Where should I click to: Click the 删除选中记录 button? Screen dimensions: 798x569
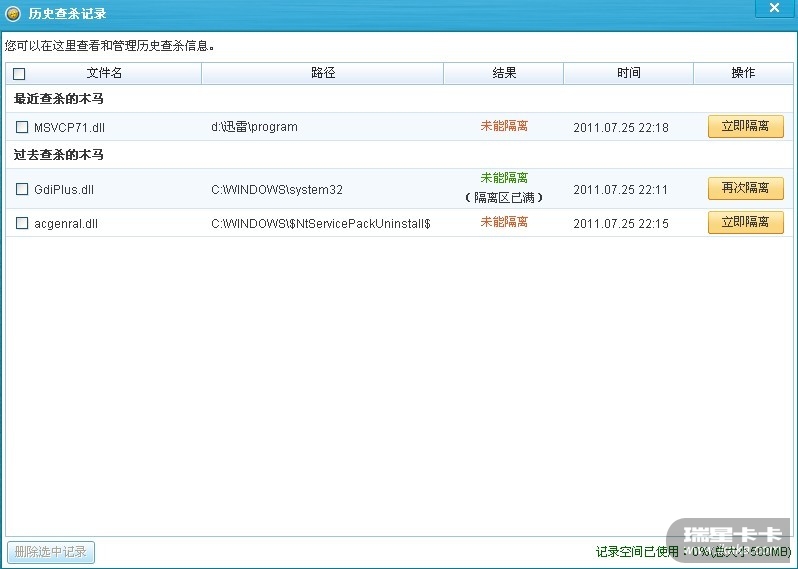(x=51, y=552)
